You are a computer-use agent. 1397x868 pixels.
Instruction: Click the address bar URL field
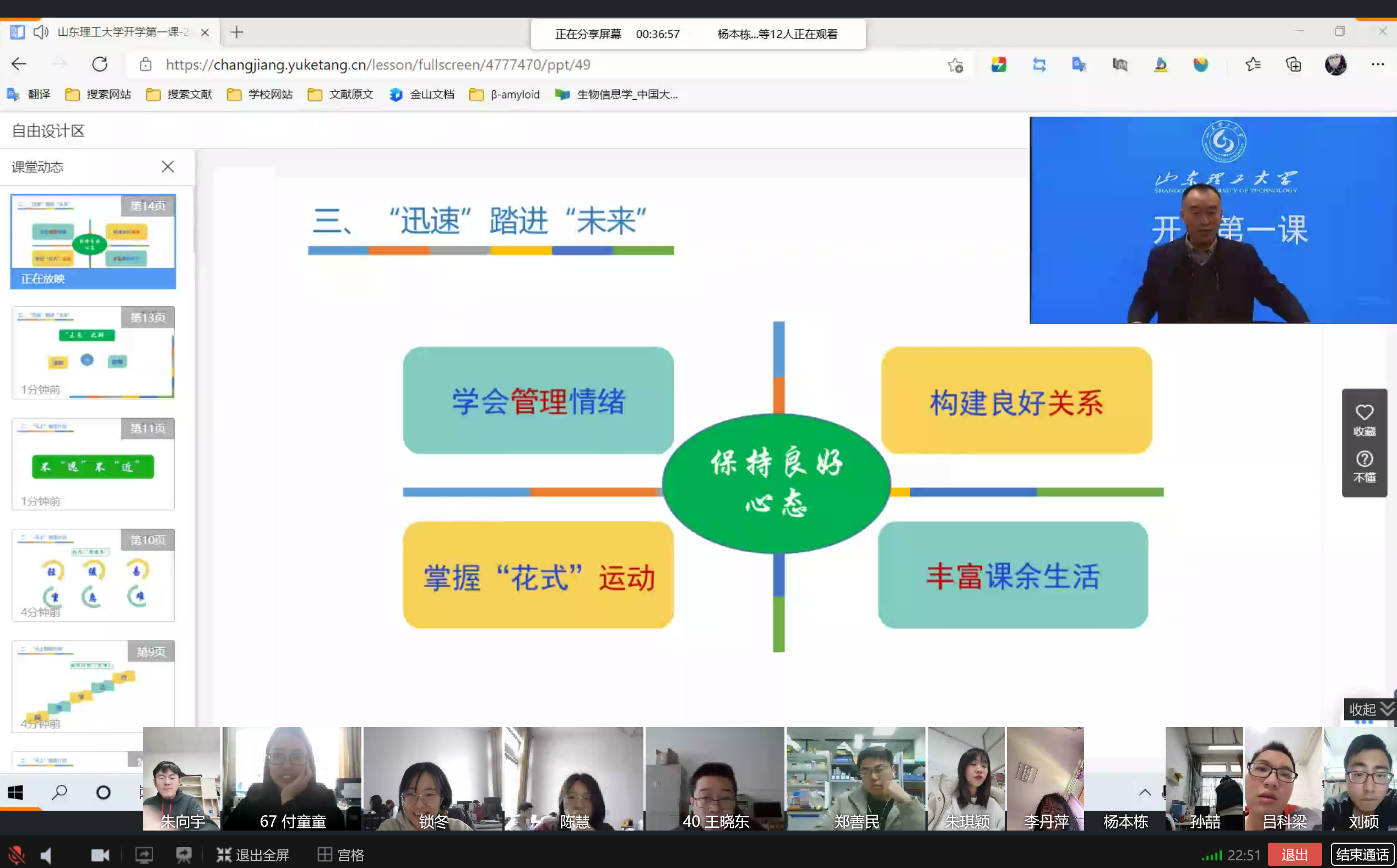click(x=378, y=65)
